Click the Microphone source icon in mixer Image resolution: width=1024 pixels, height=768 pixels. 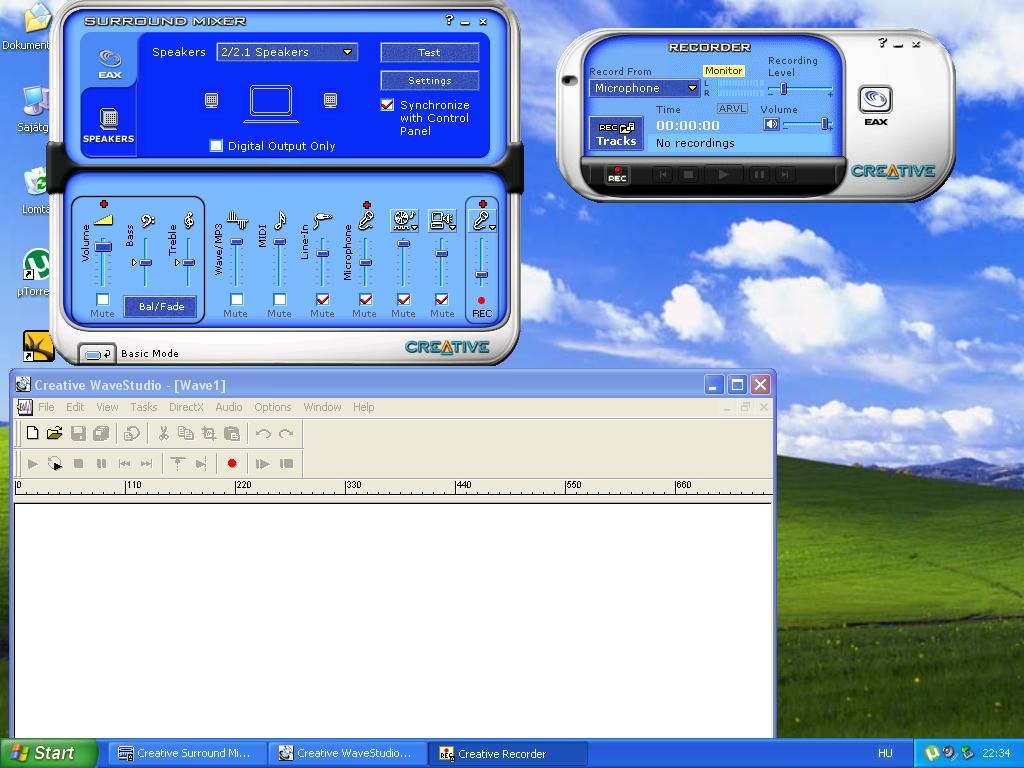[366, 219]
